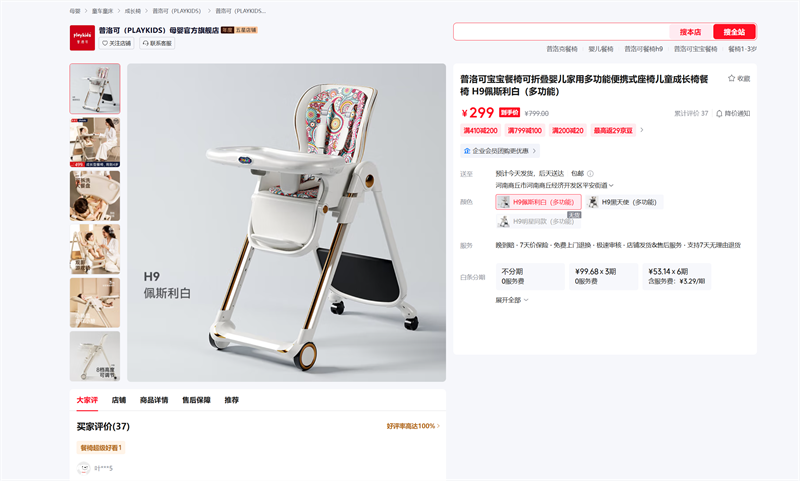Open the enterprise member group-buy offer
The image size is (800, 481).
(x=500, y=151)
